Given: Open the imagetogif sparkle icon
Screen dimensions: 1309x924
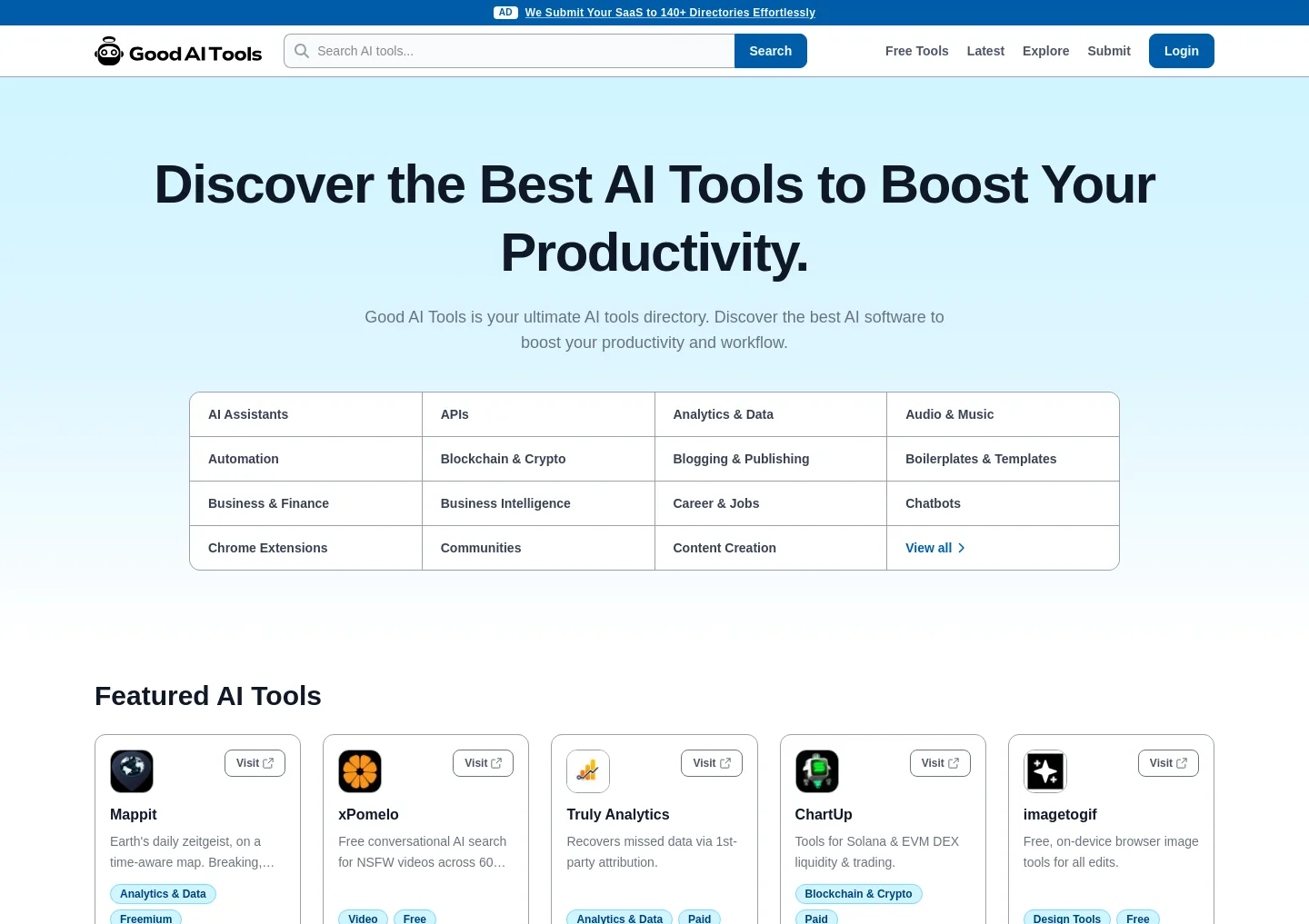Looking at the screenshot, I should click(1045, 771).
